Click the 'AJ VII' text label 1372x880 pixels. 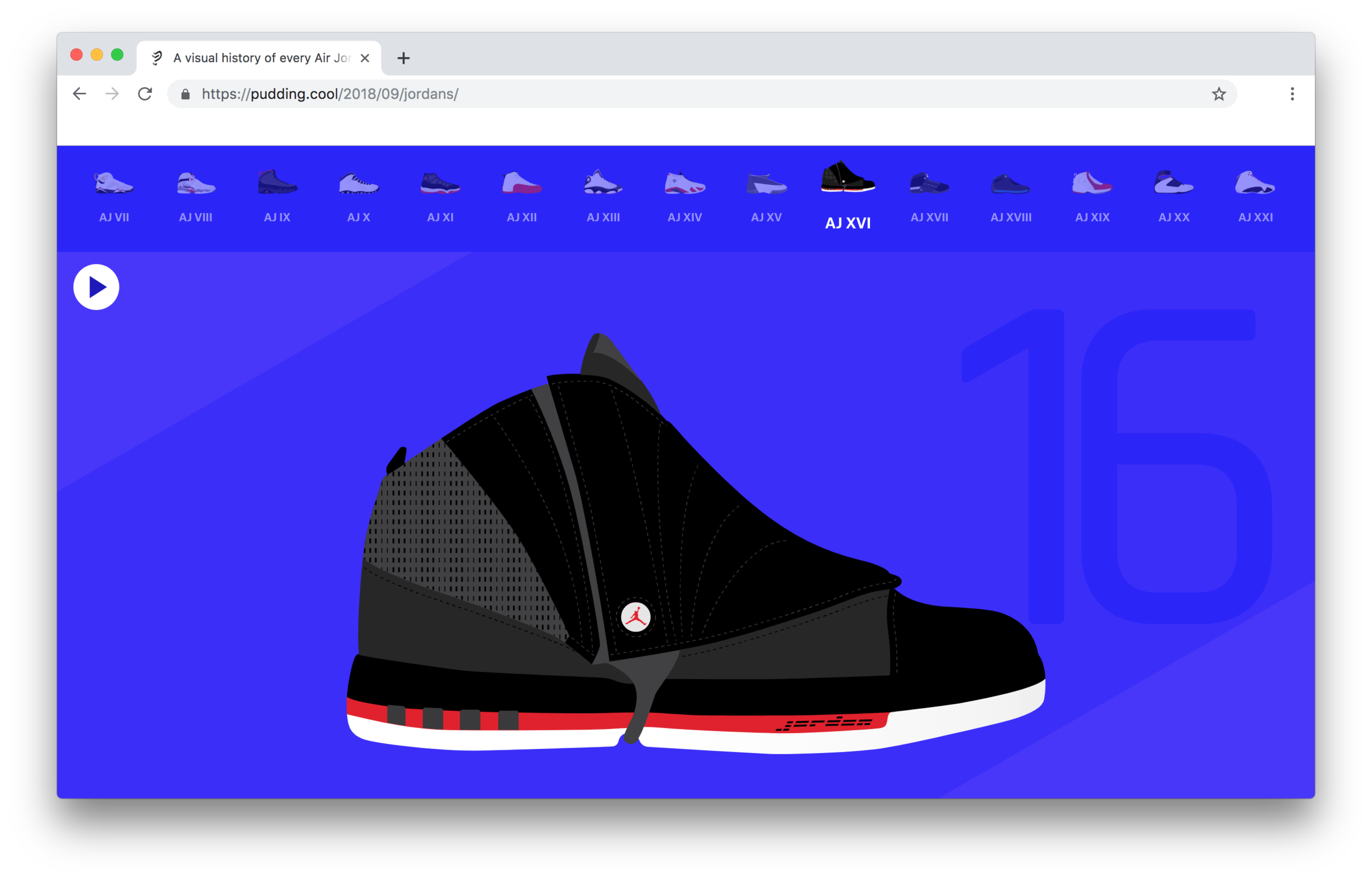[114, 217]
